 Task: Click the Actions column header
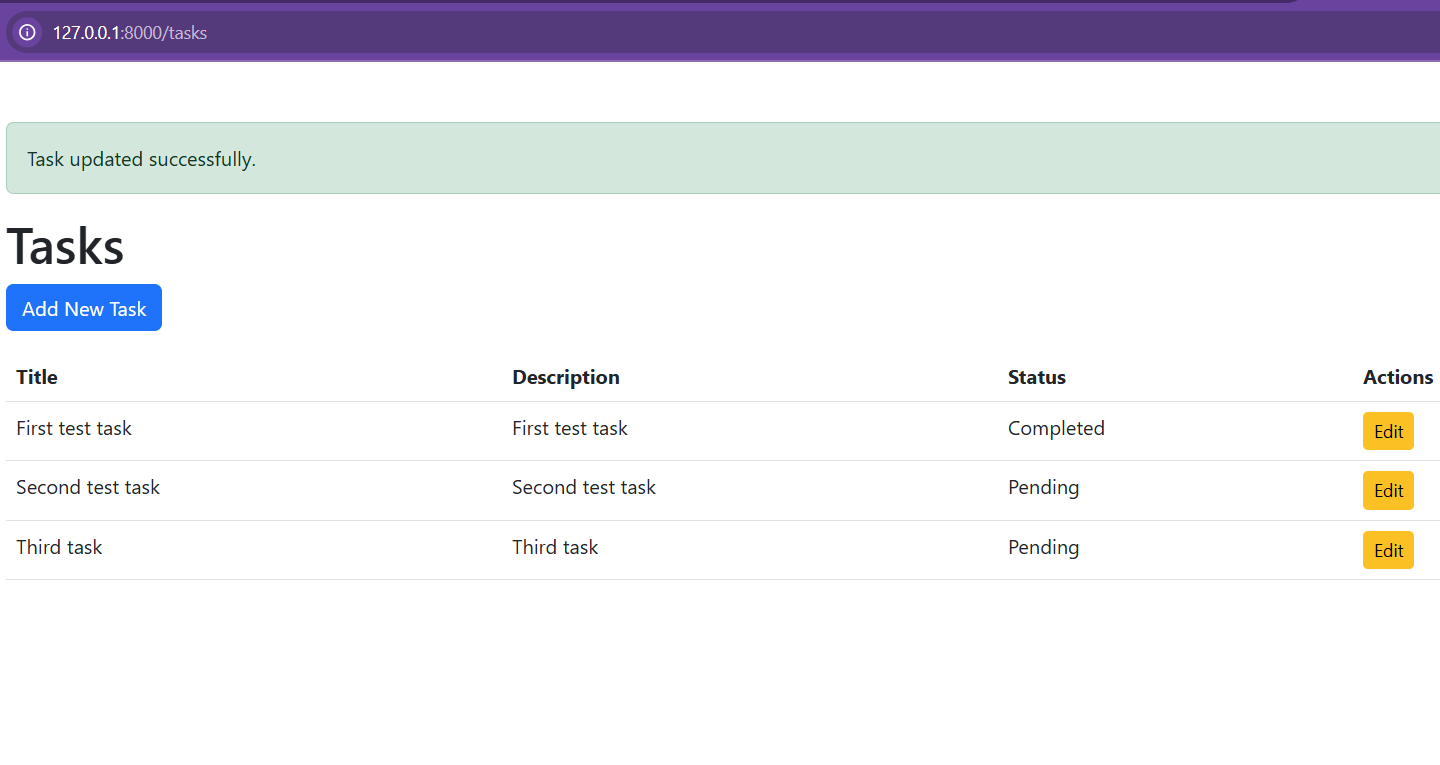coord(1397,377)
